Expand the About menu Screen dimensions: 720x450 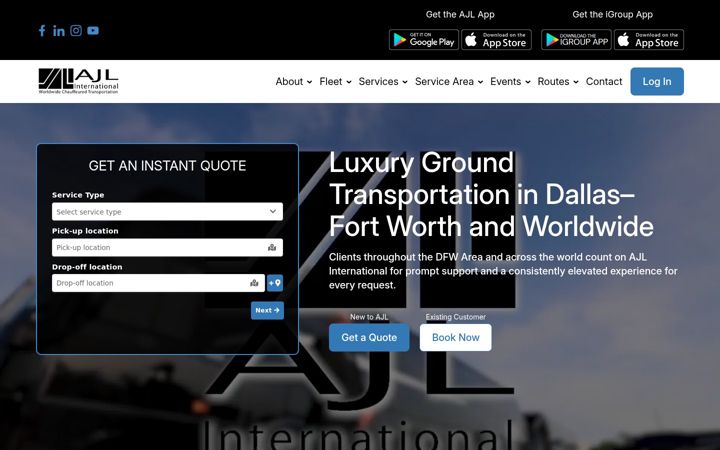[x=294, y=82]
